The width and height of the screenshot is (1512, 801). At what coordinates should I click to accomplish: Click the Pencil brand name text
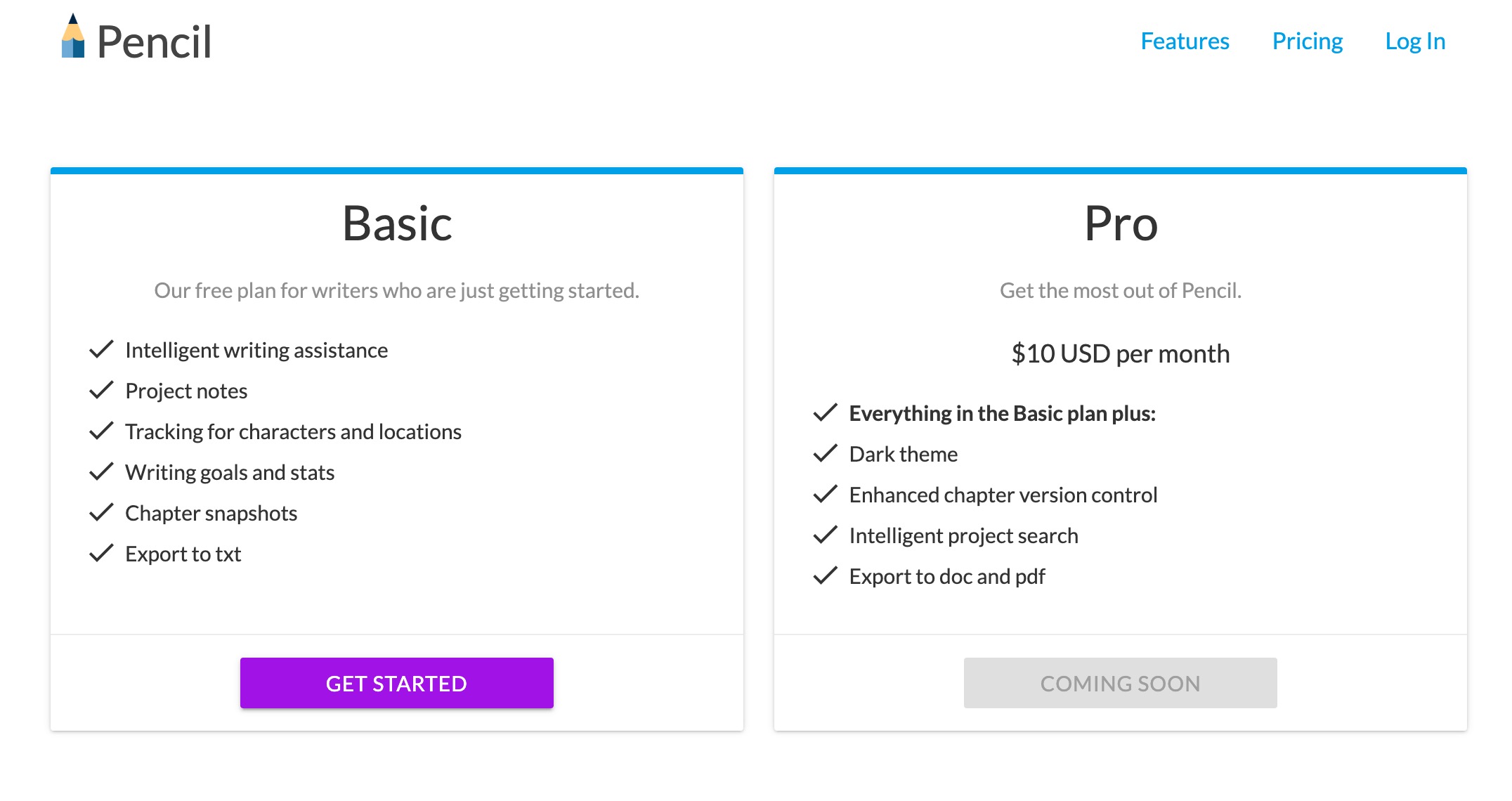[154, 42]
